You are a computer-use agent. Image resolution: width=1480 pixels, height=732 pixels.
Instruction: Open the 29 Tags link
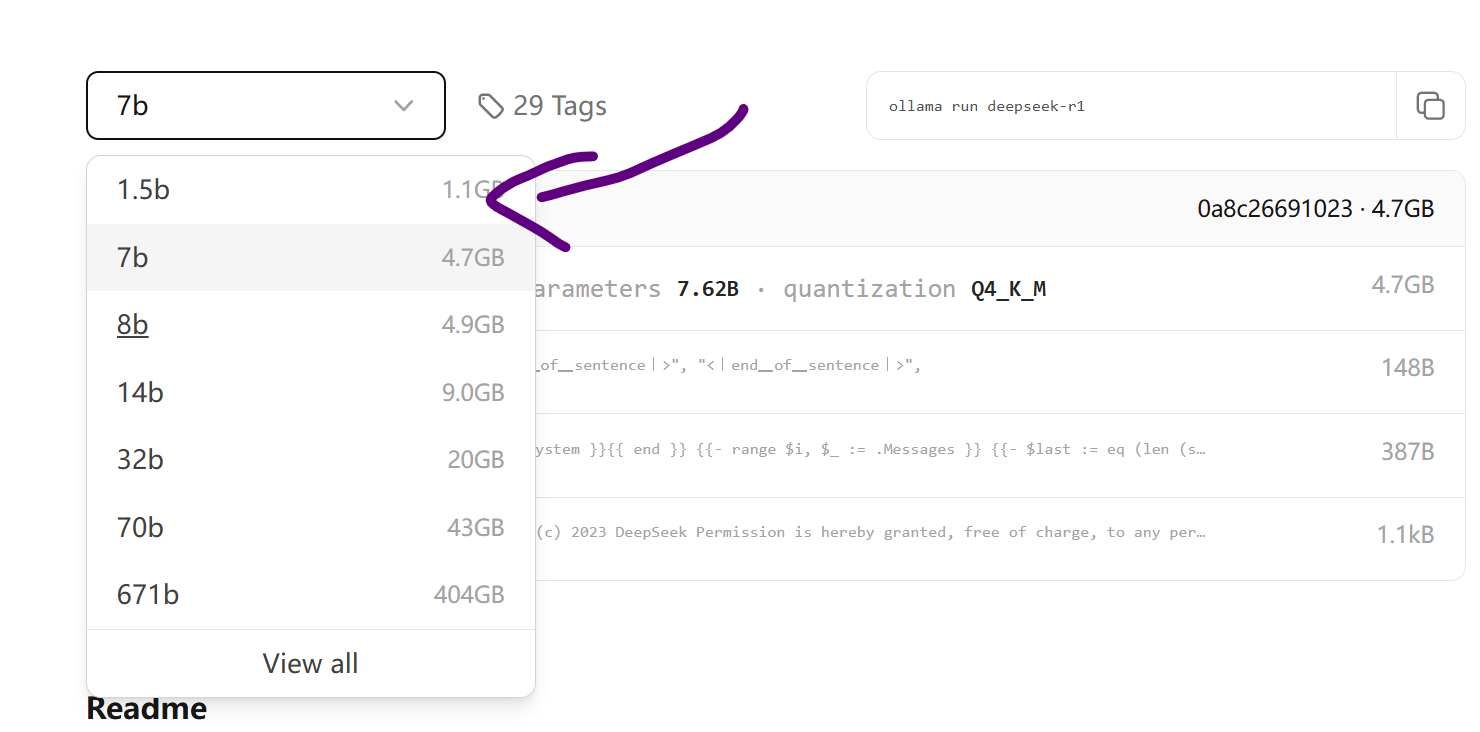pos(559,106)
